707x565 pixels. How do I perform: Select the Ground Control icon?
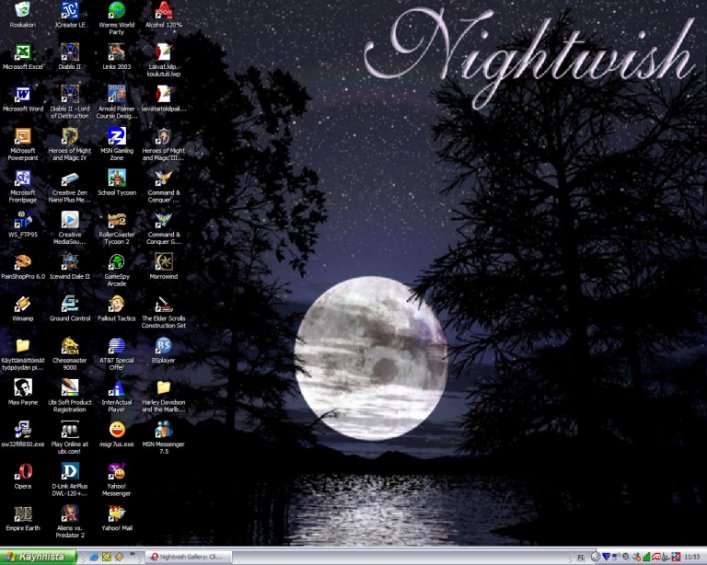70,303
